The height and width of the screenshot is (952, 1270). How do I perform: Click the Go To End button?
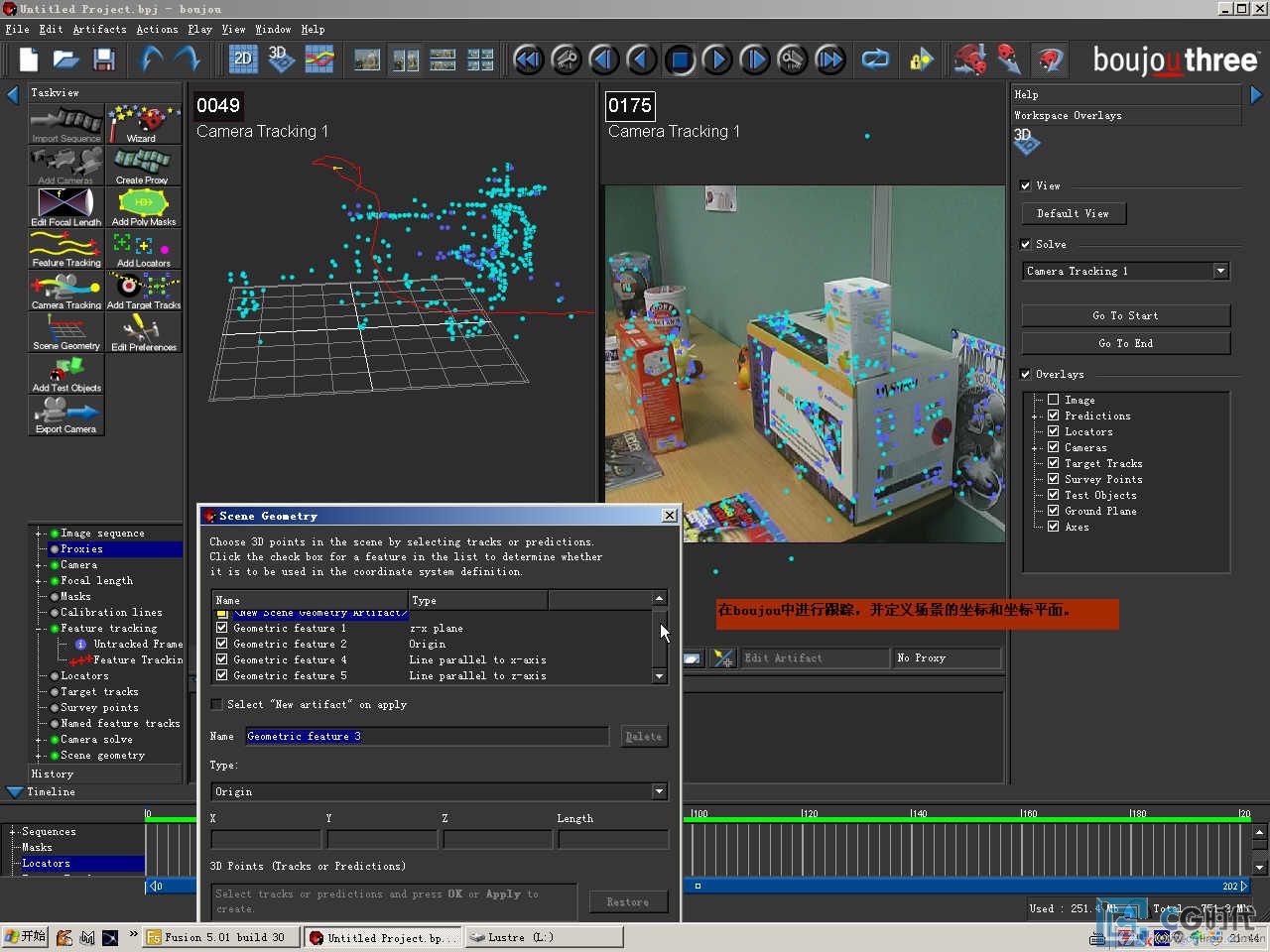1125,343
